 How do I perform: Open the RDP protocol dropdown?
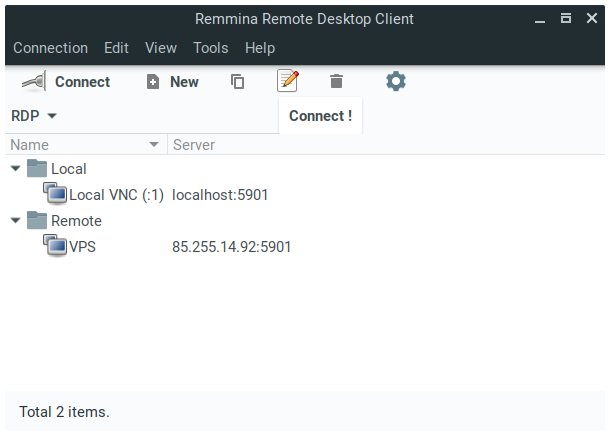click(x=34, y=116)
